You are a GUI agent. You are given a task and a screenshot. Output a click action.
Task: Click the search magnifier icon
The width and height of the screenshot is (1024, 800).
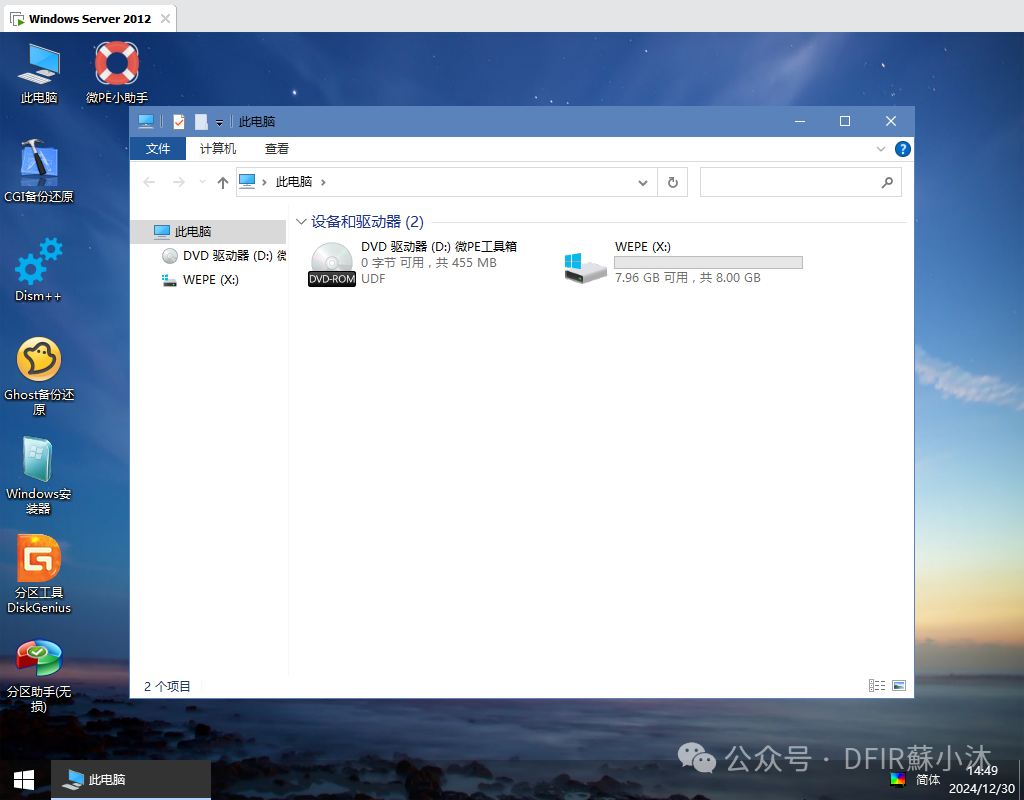click(x=887, y=182)
